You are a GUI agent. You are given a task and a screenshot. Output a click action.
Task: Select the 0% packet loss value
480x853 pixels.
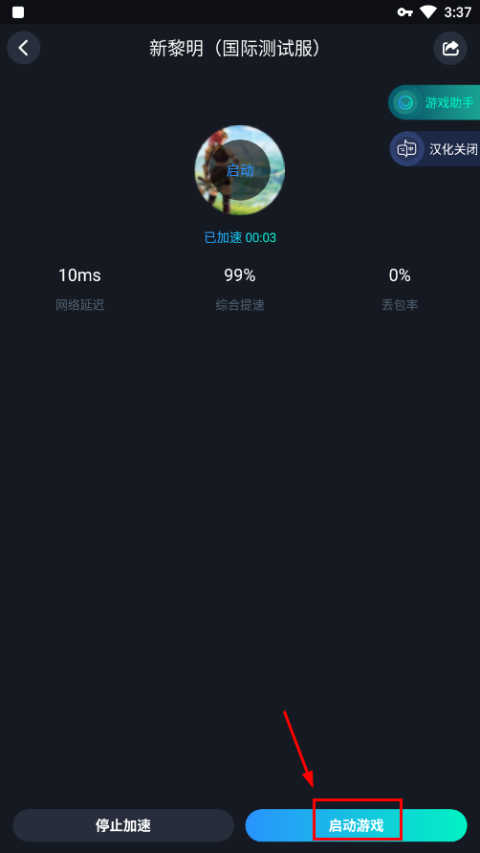pos(399,275)
